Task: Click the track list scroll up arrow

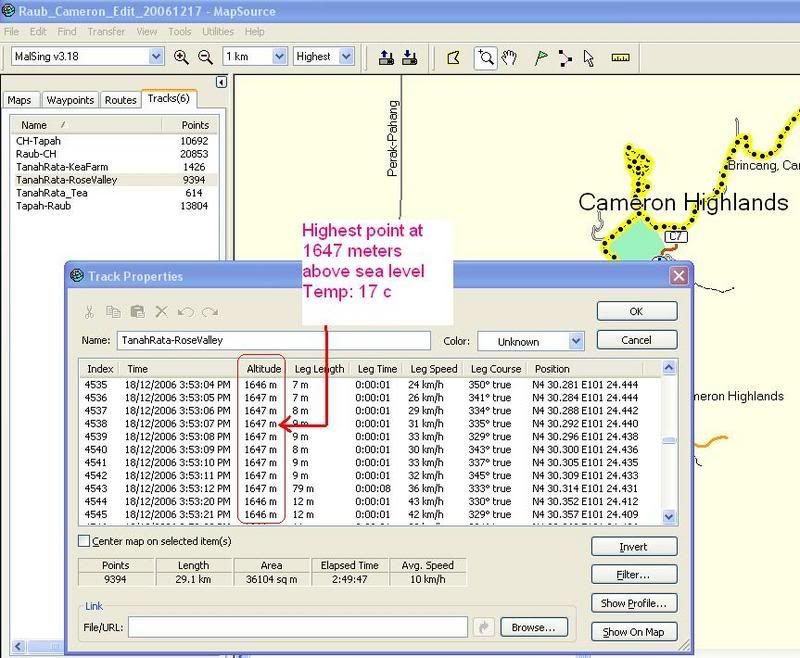Action: tap(669, 368)
